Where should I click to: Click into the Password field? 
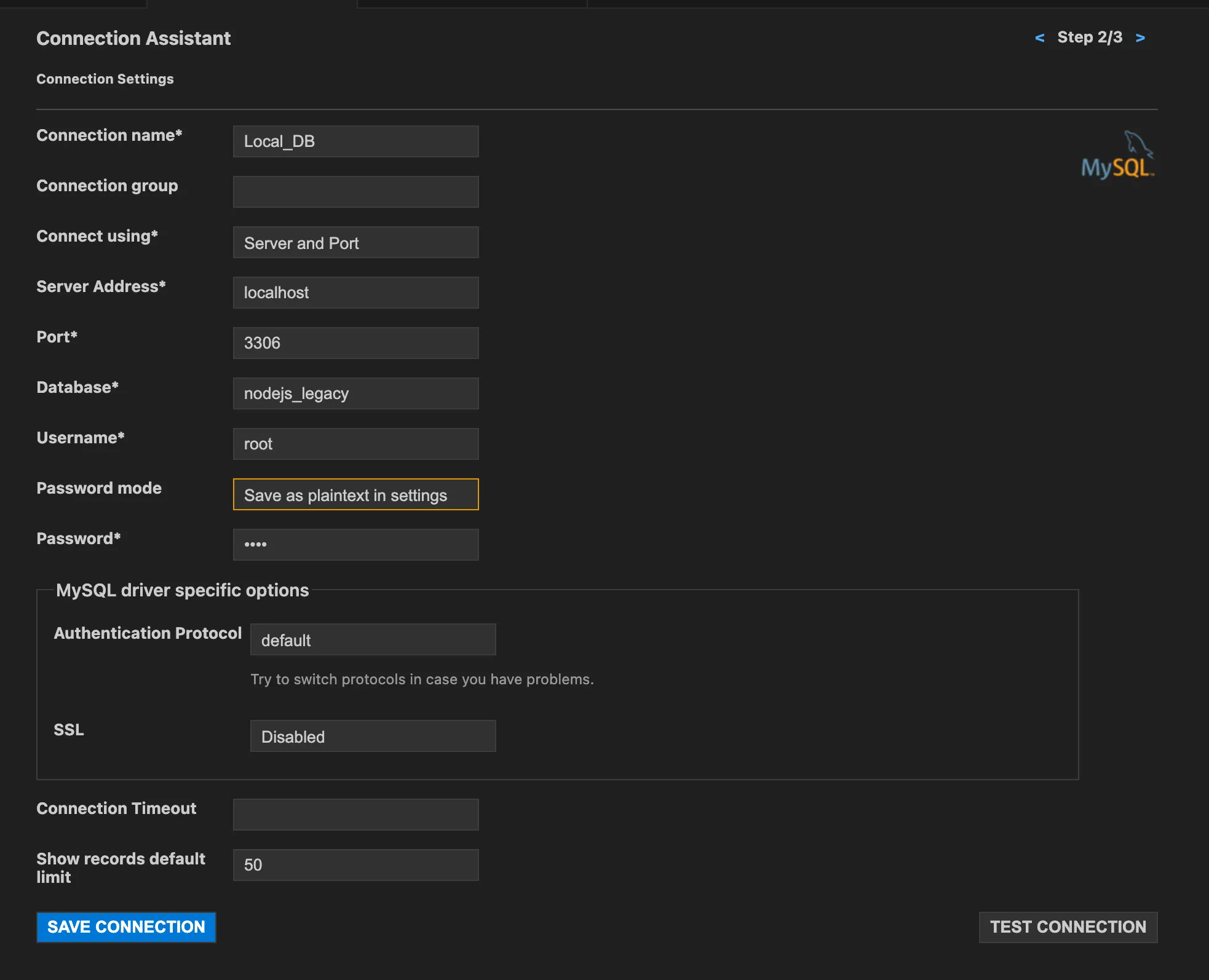(x=355, y=545)
